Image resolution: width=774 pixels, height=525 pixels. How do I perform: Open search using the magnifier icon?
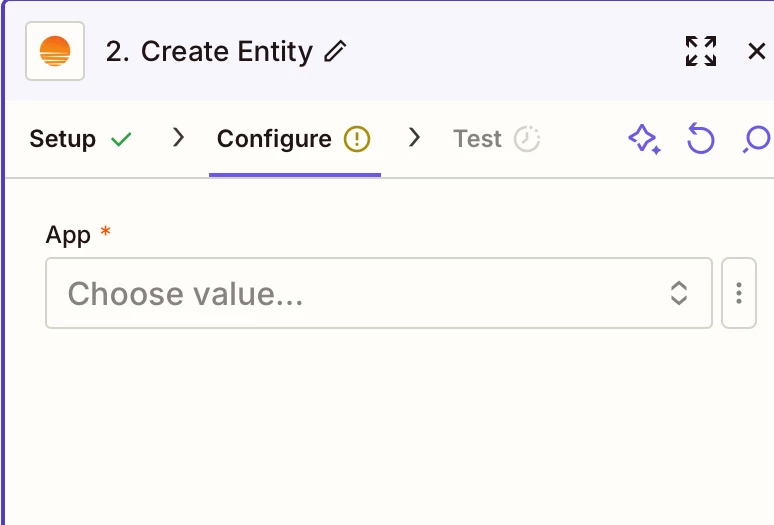click(757, 139)
